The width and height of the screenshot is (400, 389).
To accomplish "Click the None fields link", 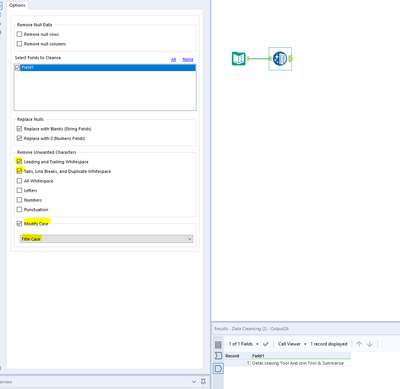I will 188,59.
